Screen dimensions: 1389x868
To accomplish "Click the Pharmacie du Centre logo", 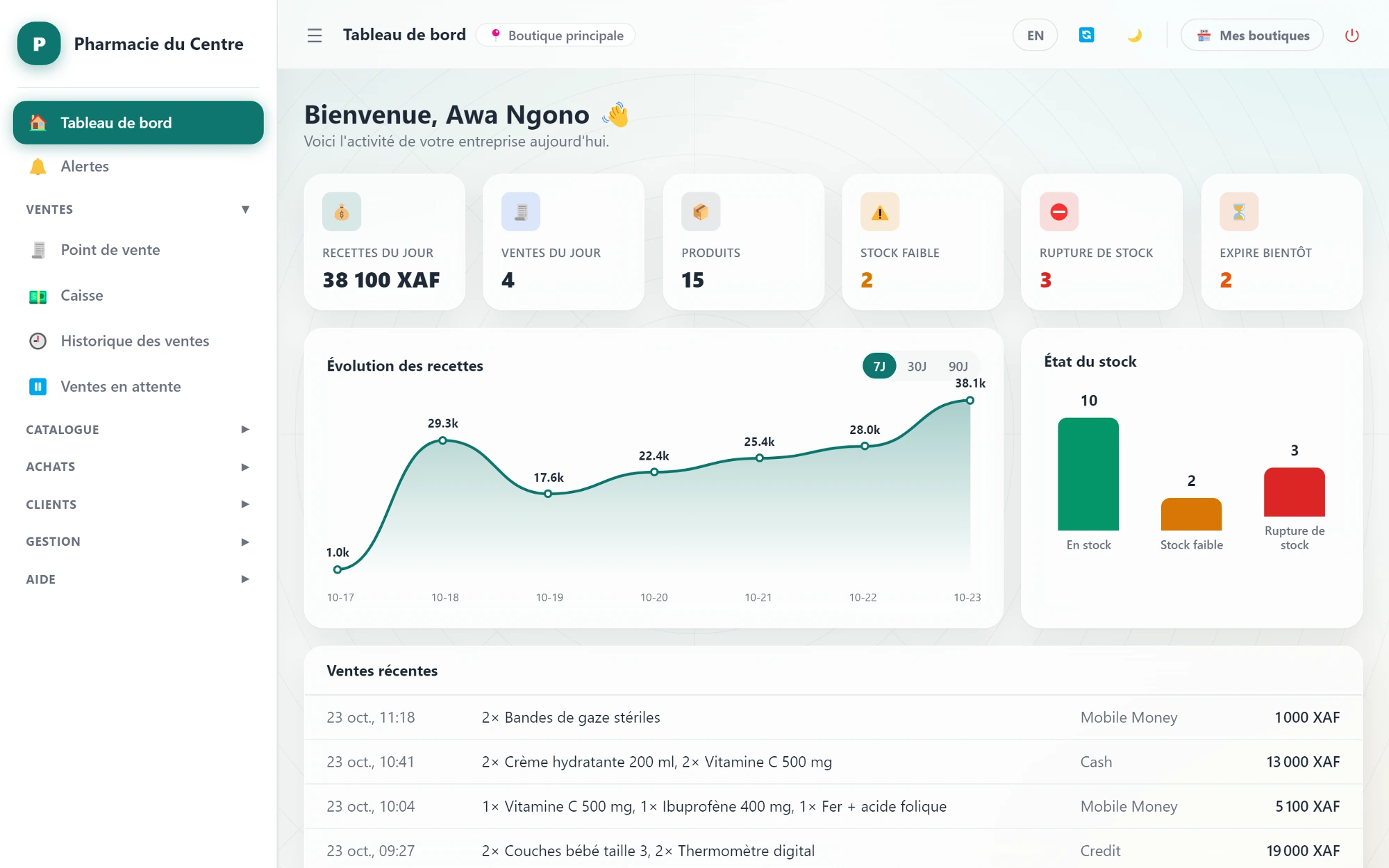I will [x=40, y=44].
